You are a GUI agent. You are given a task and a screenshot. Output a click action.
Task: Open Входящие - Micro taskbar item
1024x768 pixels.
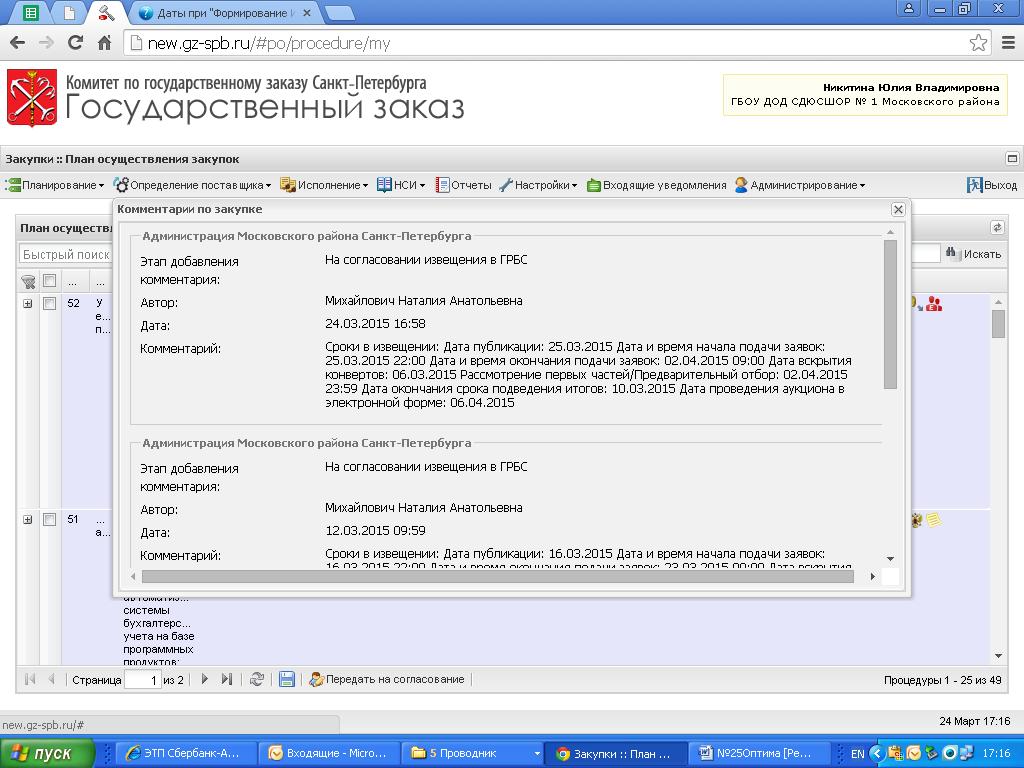tap(328, 754)
